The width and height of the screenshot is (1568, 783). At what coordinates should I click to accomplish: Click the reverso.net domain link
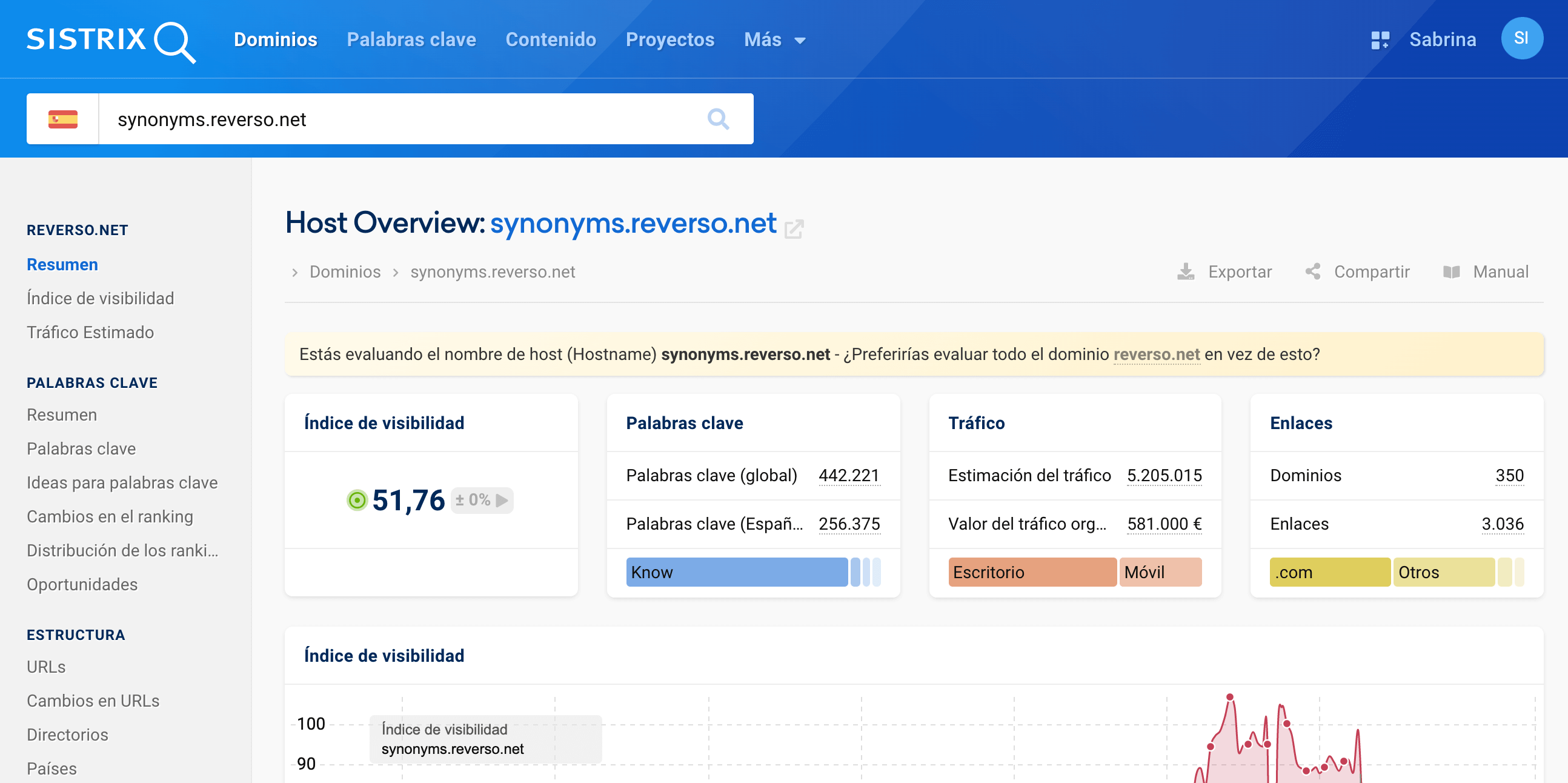click(x=1156, y=355)
